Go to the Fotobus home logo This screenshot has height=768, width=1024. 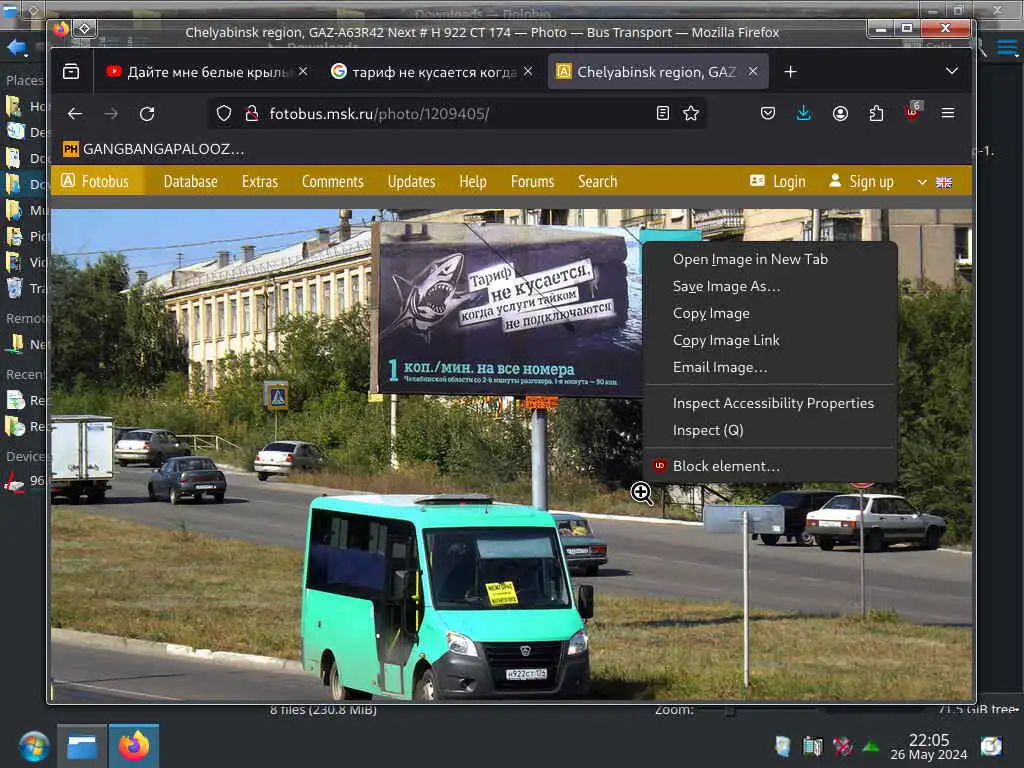(96, 182)
